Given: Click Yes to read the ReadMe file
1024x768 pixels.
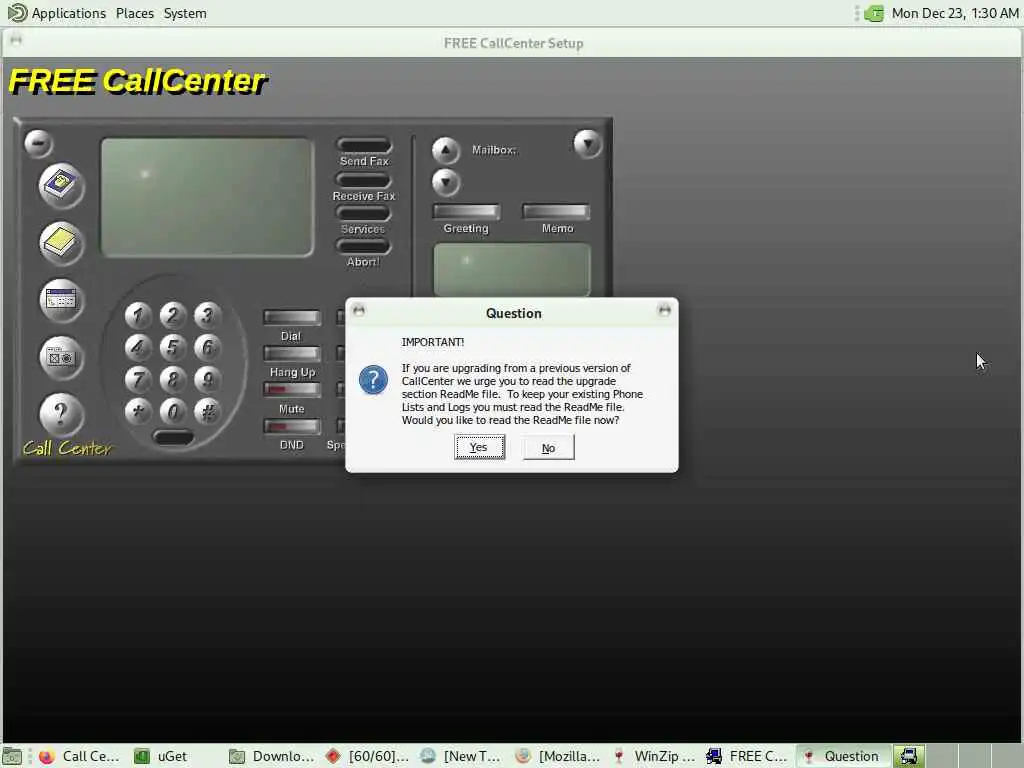Looking at the screenshot, I should pyautogui.click(x=479, y=447).
